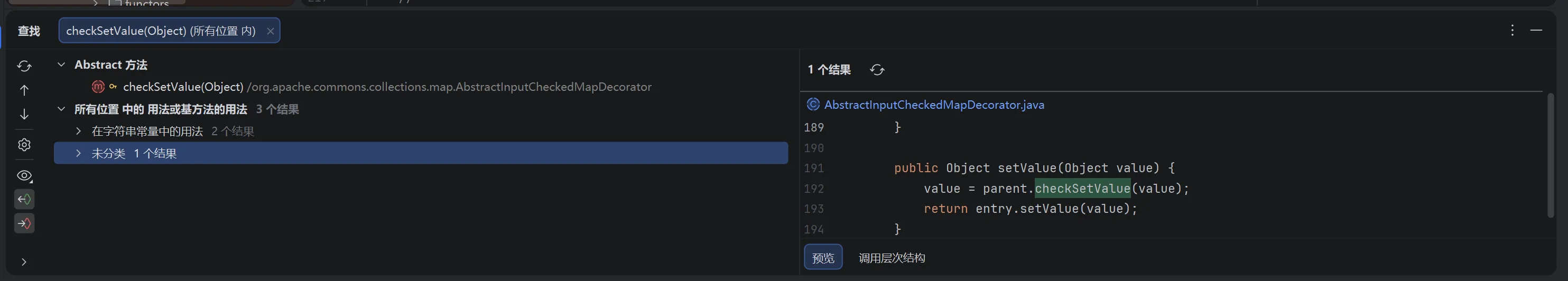Switch to the 调用层次结构 tab
The width and height of the screenshot is (1568, 281).
coord(891,258)
